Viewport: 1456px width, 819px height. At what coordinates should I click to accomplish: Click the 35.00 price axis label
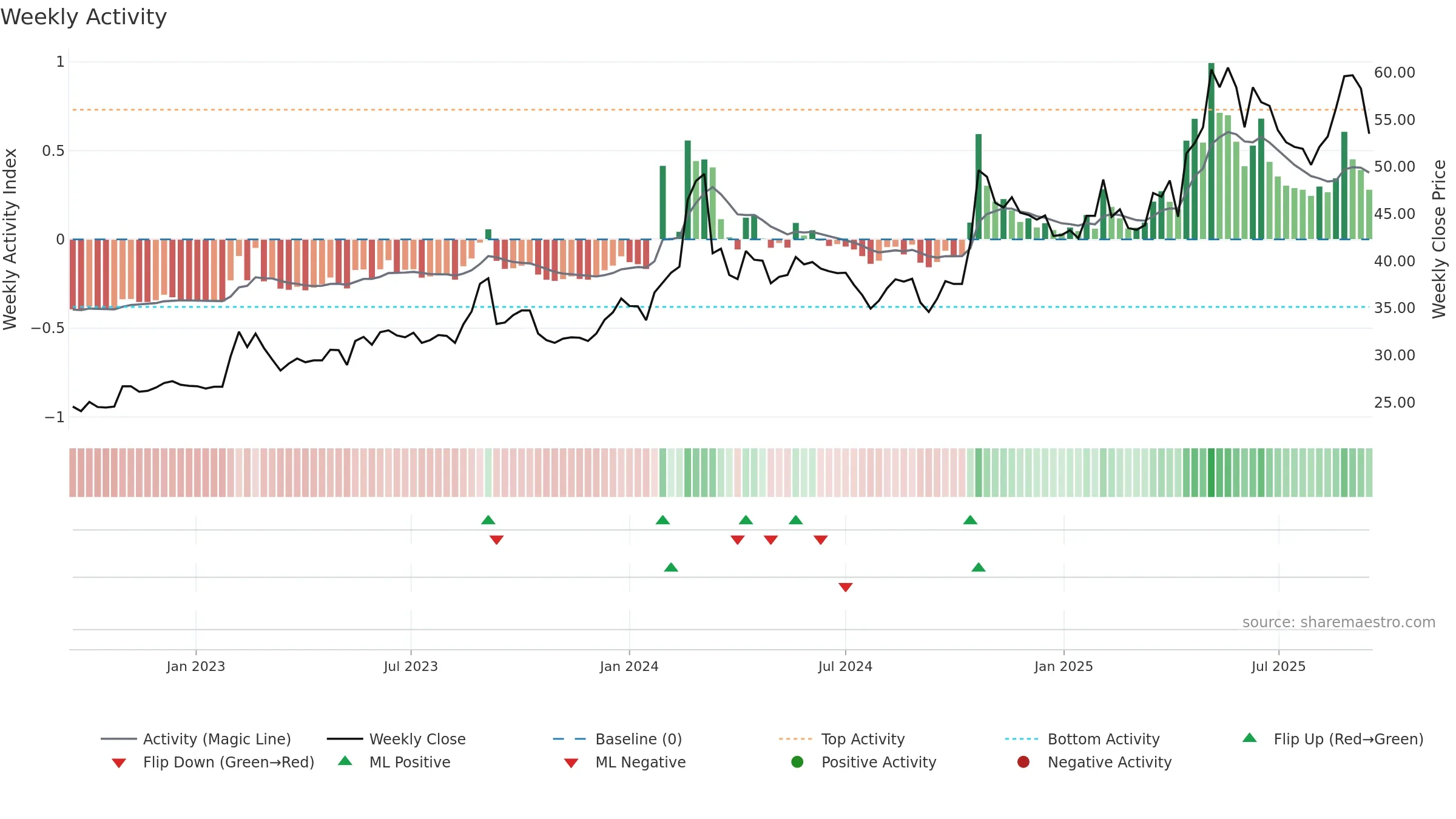point(1395,308)
